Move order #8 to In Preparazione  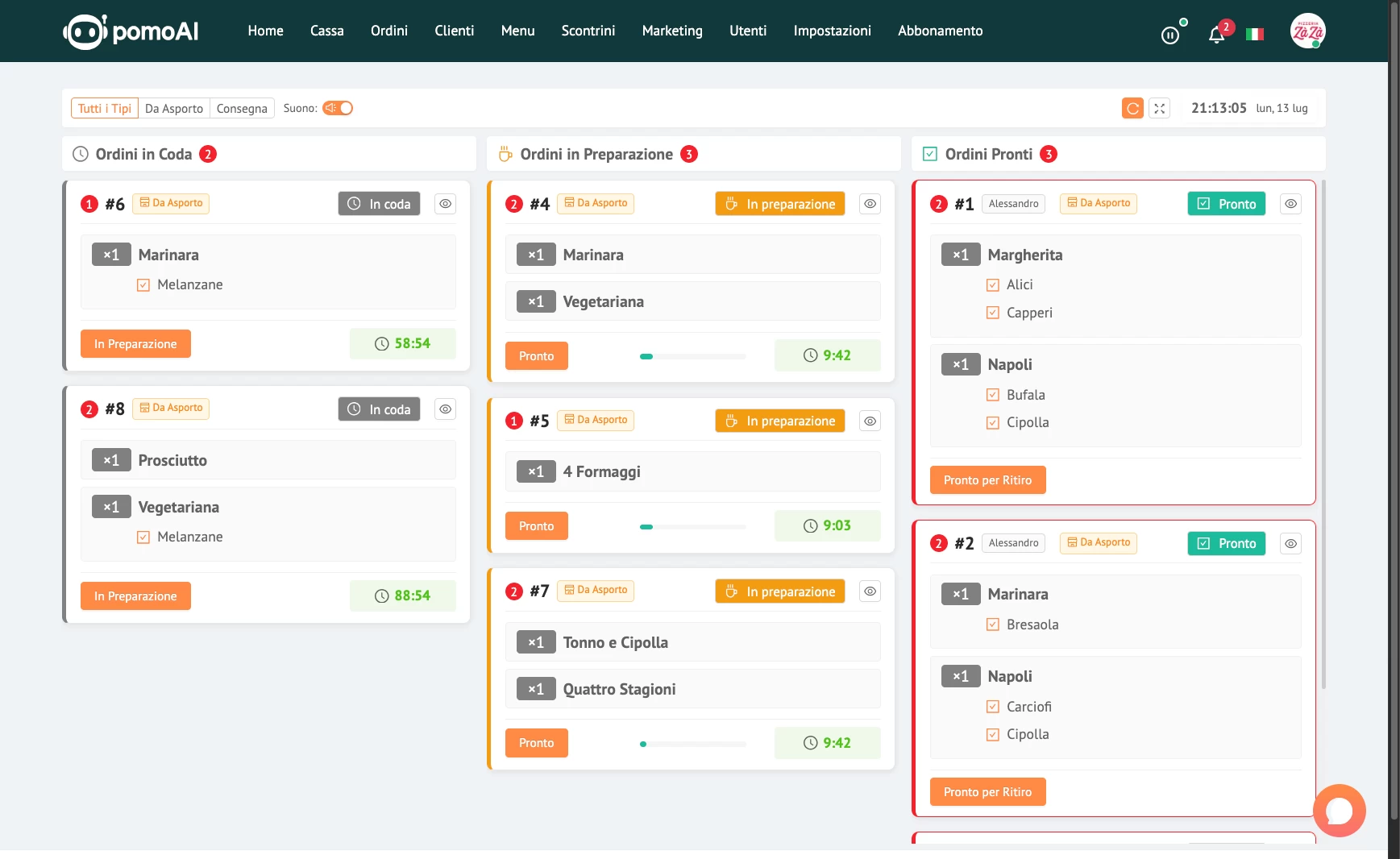tap(135, 596)
